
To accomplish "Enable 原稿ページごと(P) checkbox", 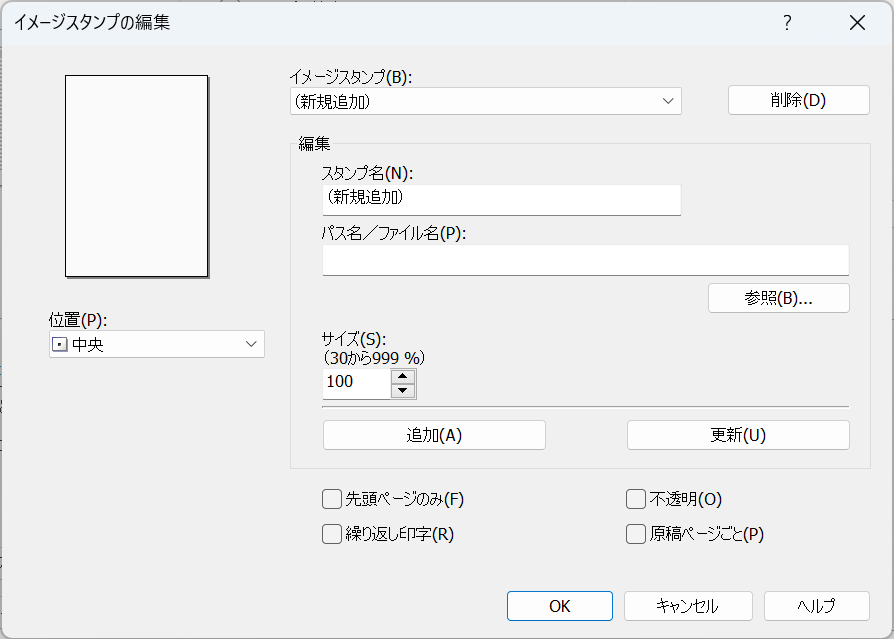I will point(636,534).
